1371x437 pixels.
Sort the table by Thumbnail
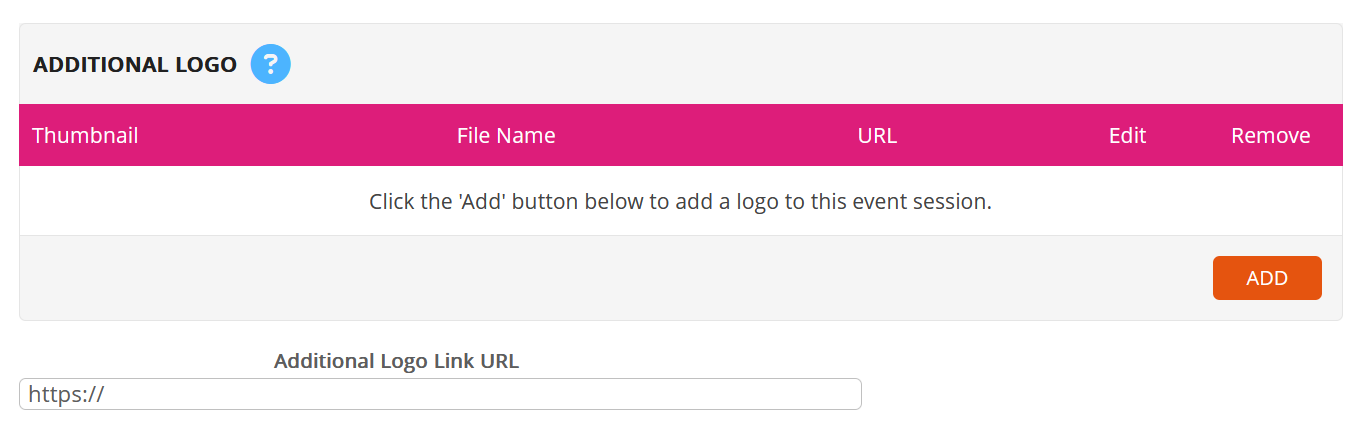(85, 136)
